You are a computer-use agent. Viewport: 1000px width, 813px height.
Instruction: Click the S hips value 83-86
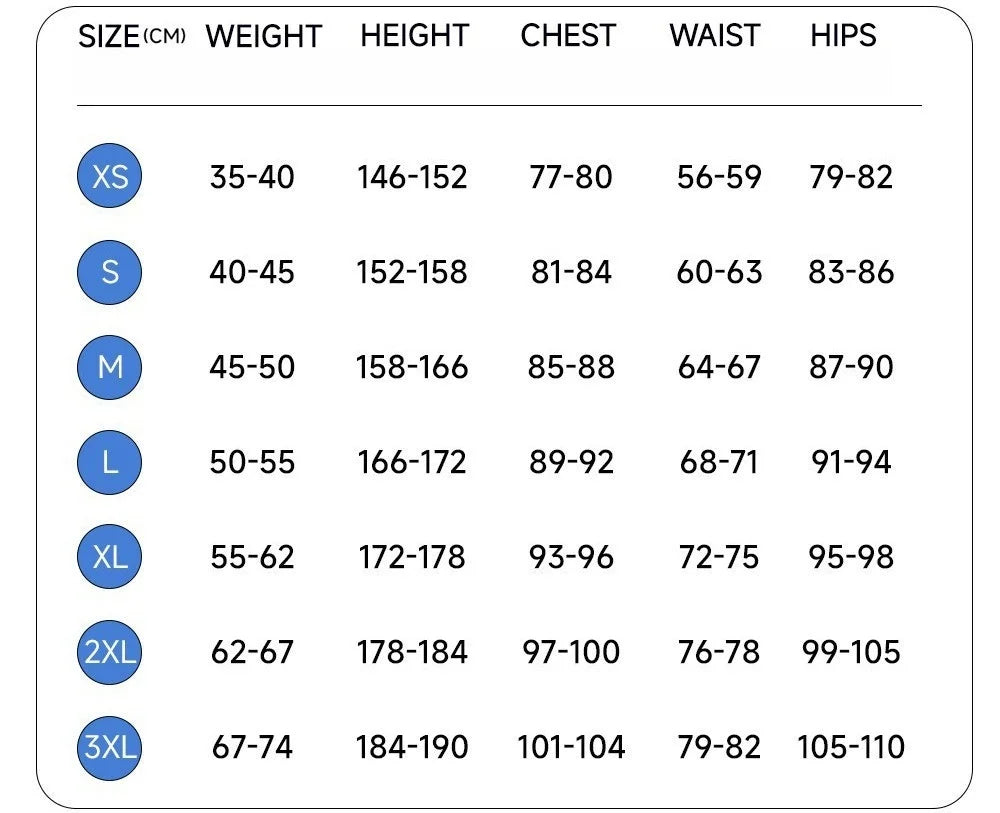(851, 272)
